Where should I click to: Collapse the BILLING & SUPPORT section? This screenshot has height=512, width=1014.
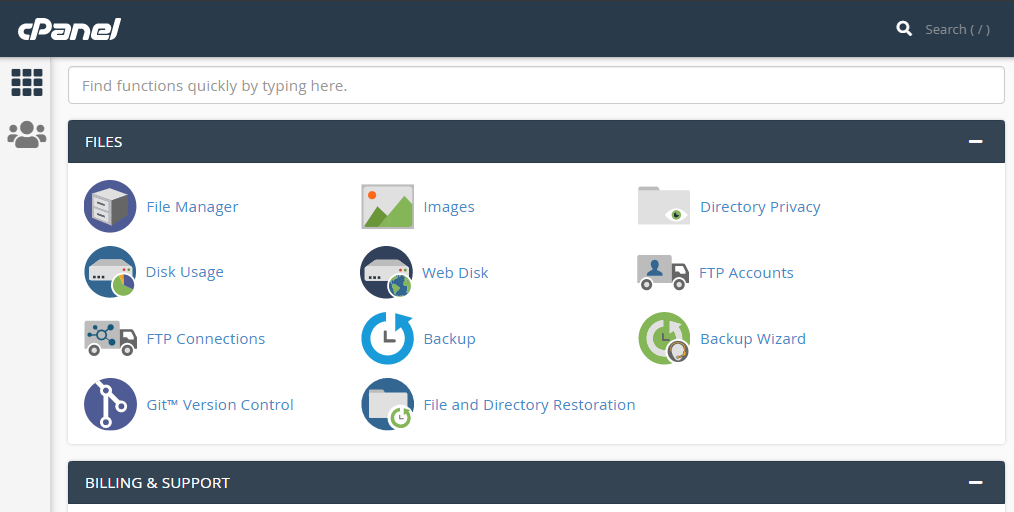975,482
